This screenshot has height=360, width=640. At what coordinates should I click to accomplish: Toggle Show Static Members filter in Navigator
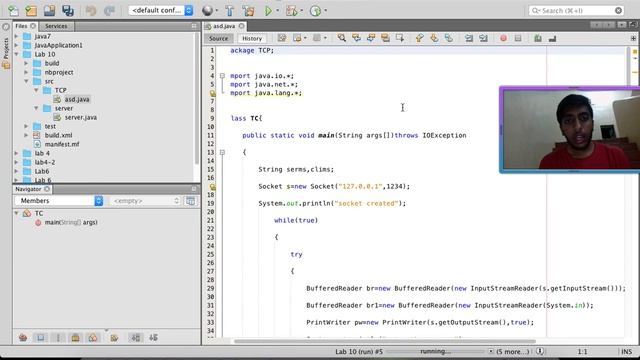(58, 338)
